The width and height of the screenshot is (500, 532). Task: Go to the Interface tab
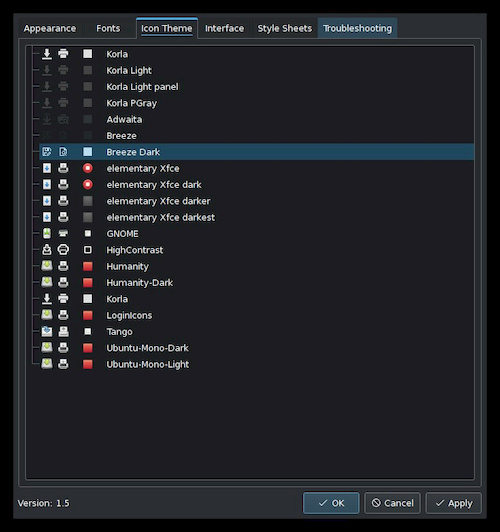pyautogui.click(x=224, y=28)
